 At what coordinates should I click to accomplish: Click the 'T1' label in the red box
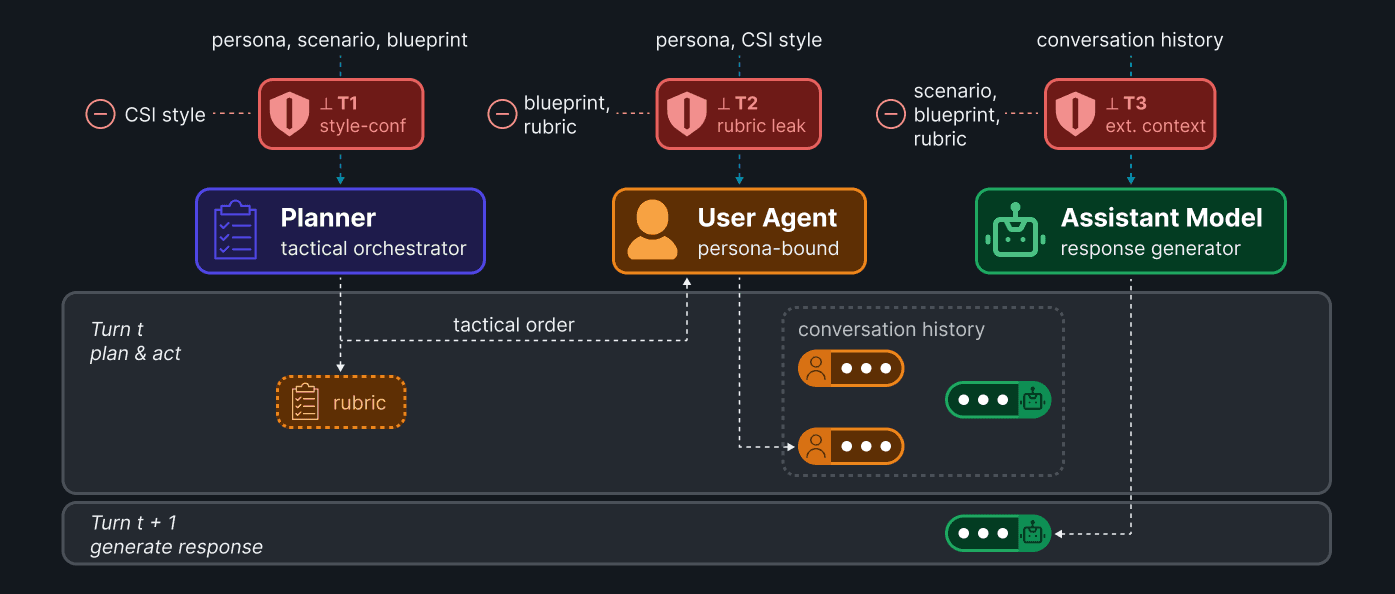point(348,103)
